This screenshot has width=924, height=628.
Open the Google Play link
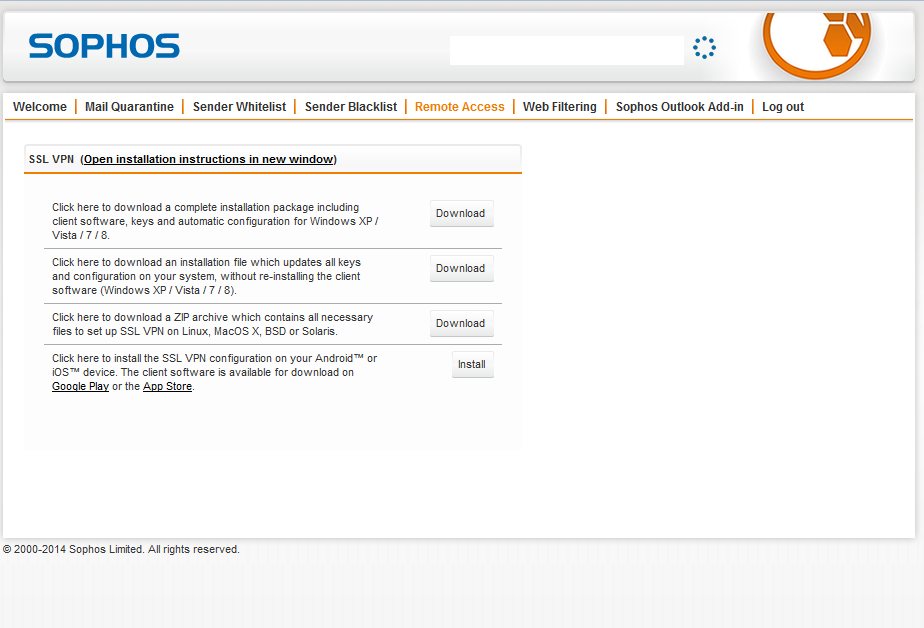80,386
